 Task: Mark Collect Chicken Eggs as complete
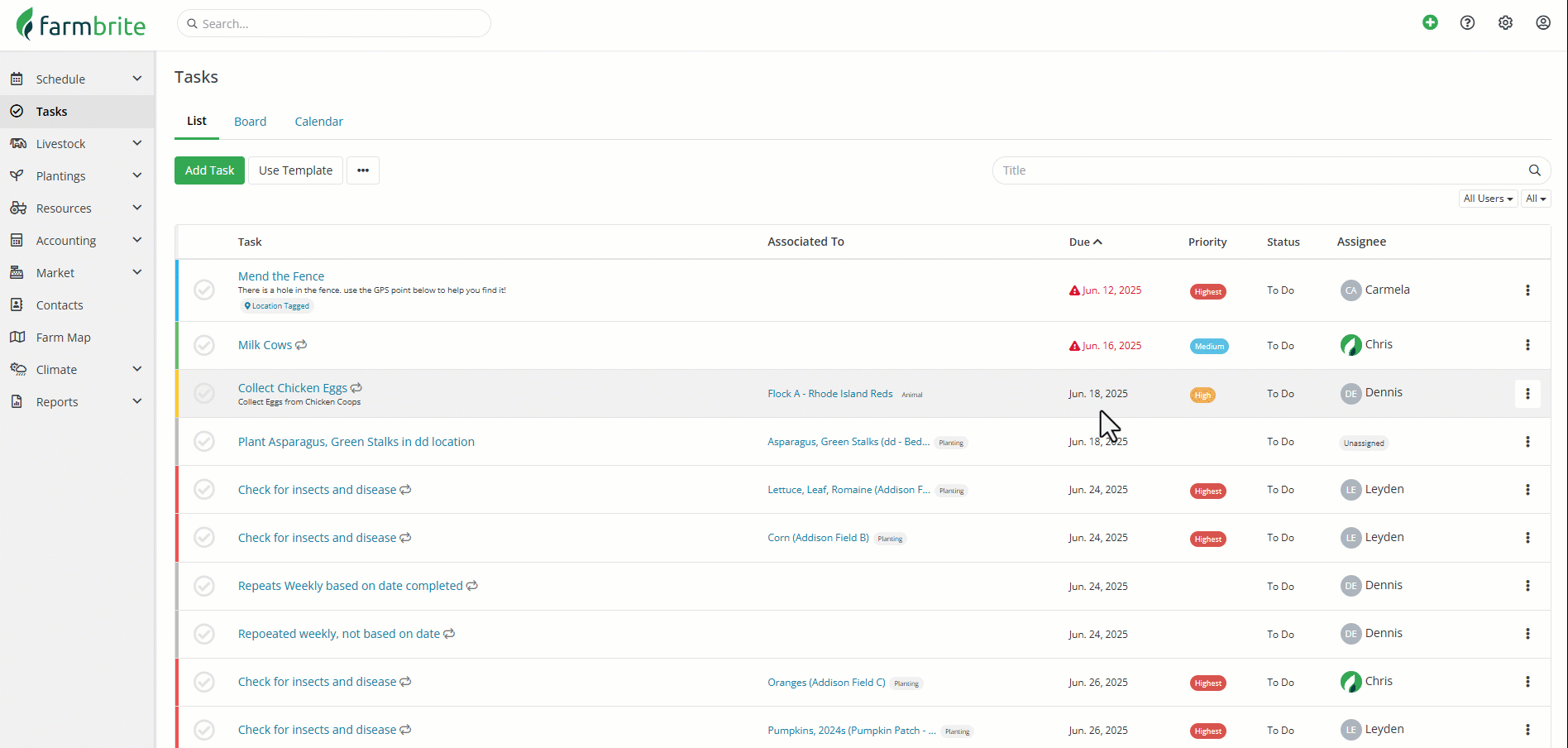[x=204, y=394]
